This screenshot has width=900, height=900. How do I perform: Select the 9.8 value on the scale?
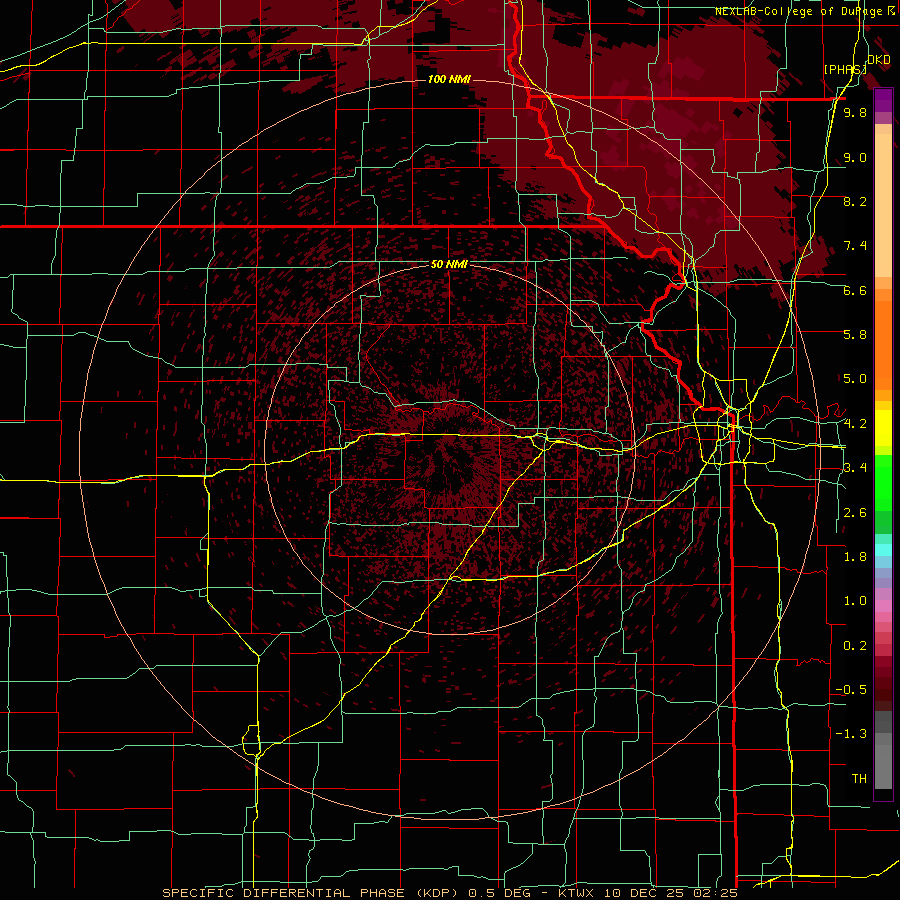click(x=855, y=113)
